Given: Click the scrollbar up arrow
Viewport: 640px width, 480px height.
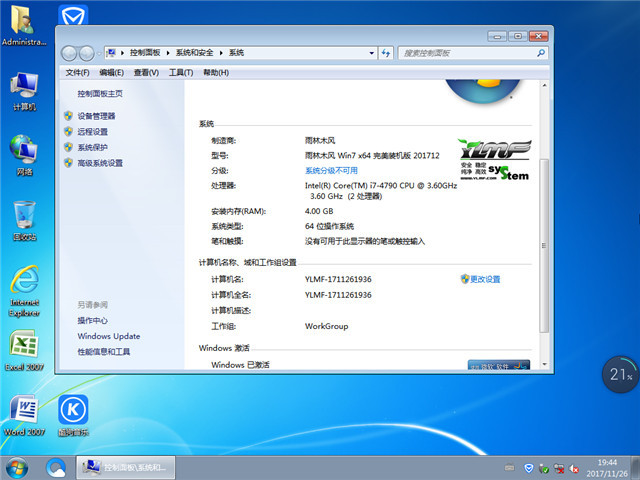Looking at the screenshot, I should [544, 85].
